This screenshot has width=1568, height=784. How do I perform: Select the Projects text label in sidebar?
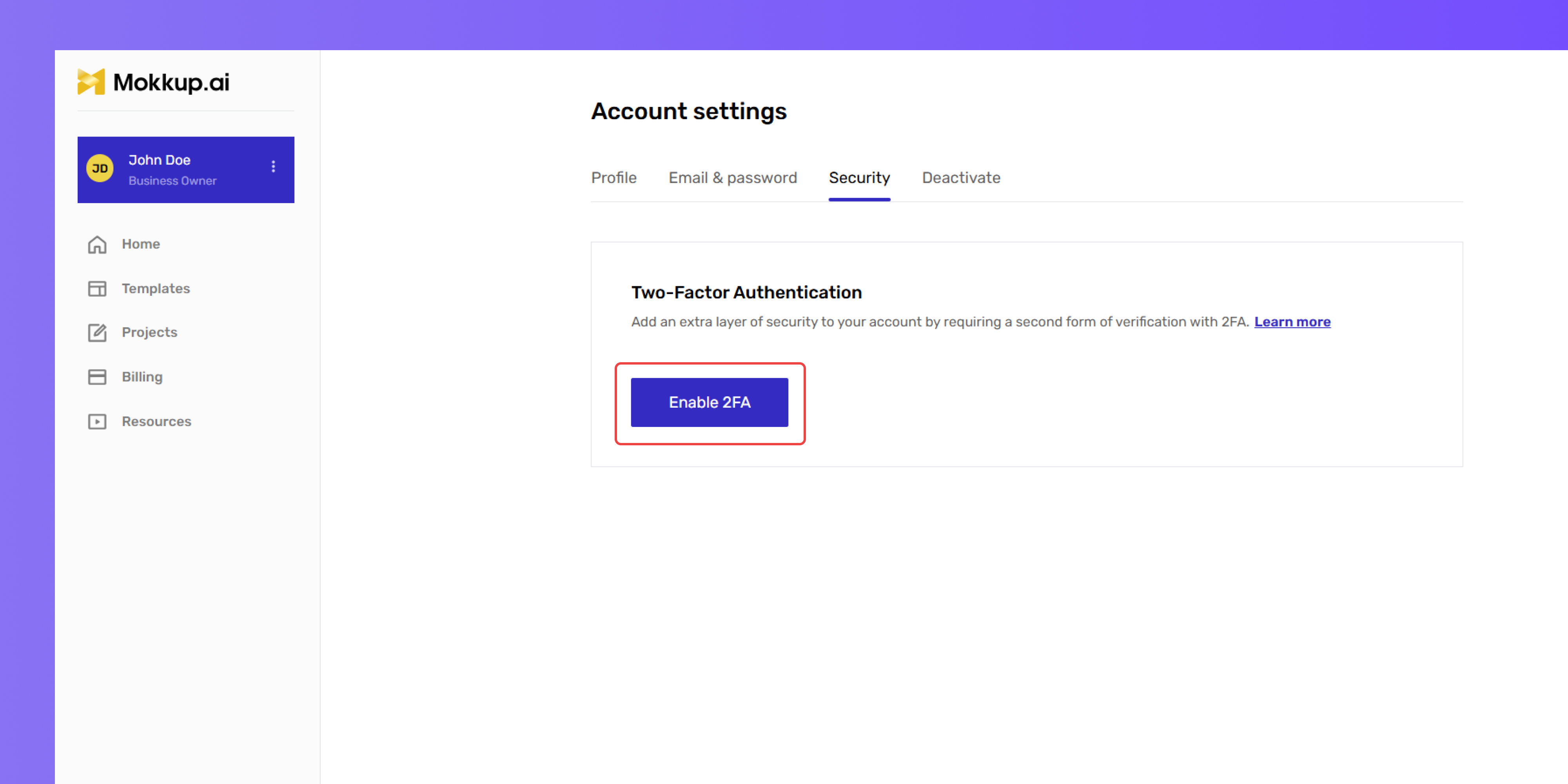tap(149, 332)
